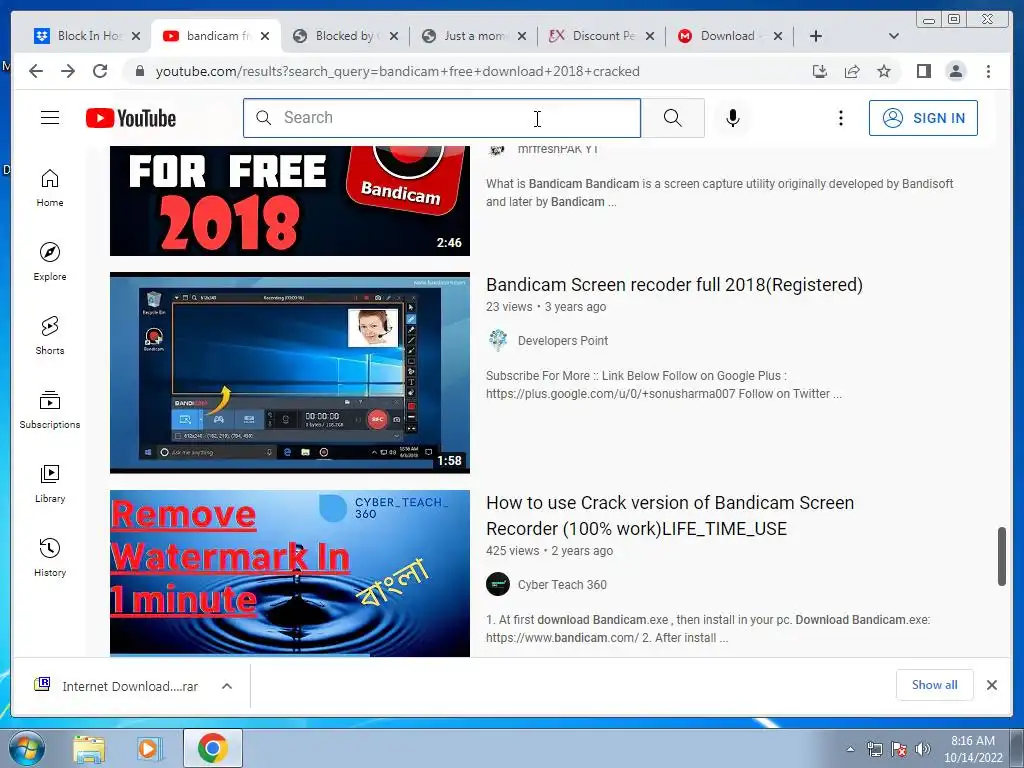Screen dimensions: 1024x768
Task: Show hidden system tray icons
Action: tap(850, 749)
